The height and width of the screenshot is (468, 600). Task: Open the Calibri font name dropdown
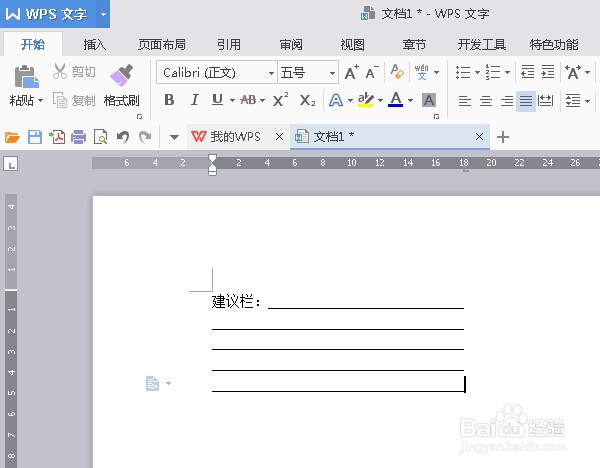tap(271, 73)
